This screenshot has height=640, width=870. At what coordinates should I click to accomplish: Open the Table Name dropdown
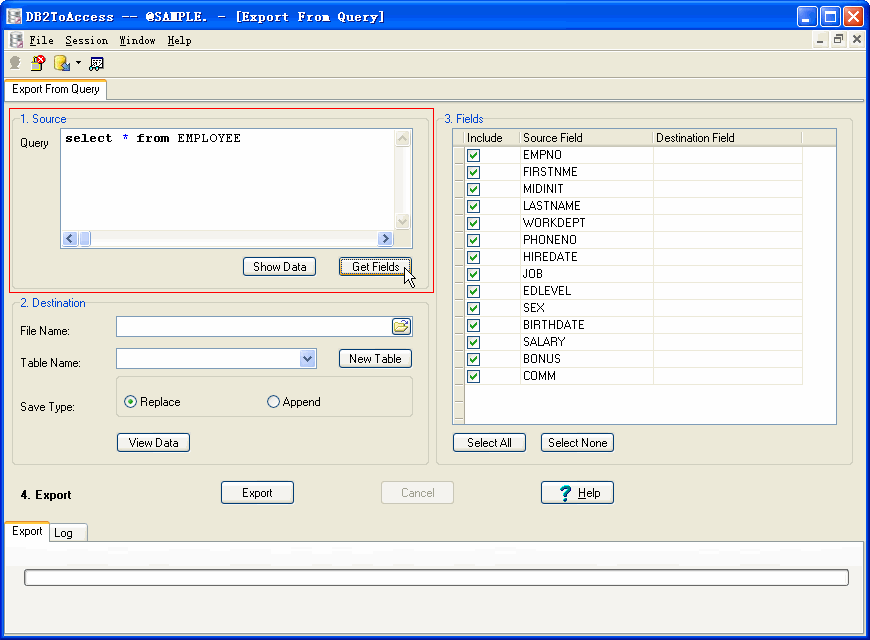307,359
